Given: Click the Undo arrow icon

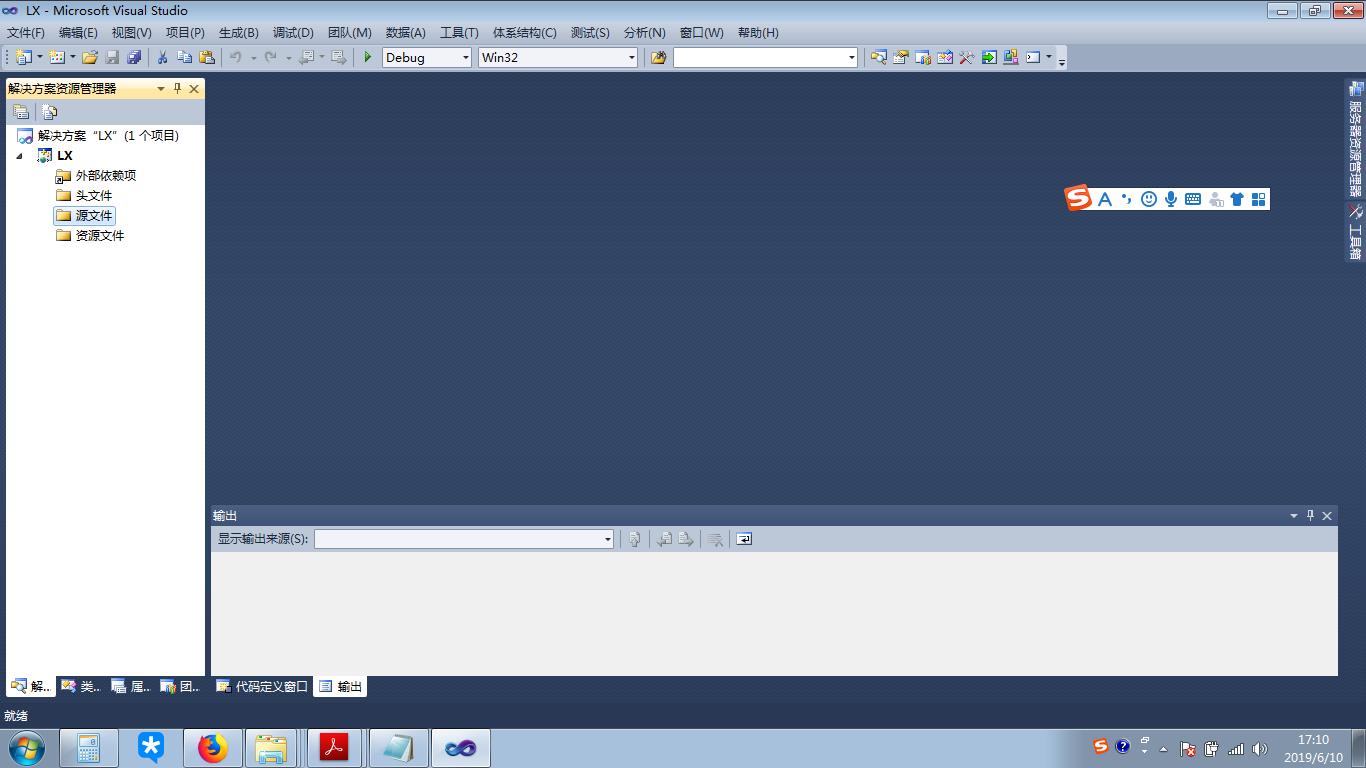Looking at the screenshot, I should click(x=236, y=57).
